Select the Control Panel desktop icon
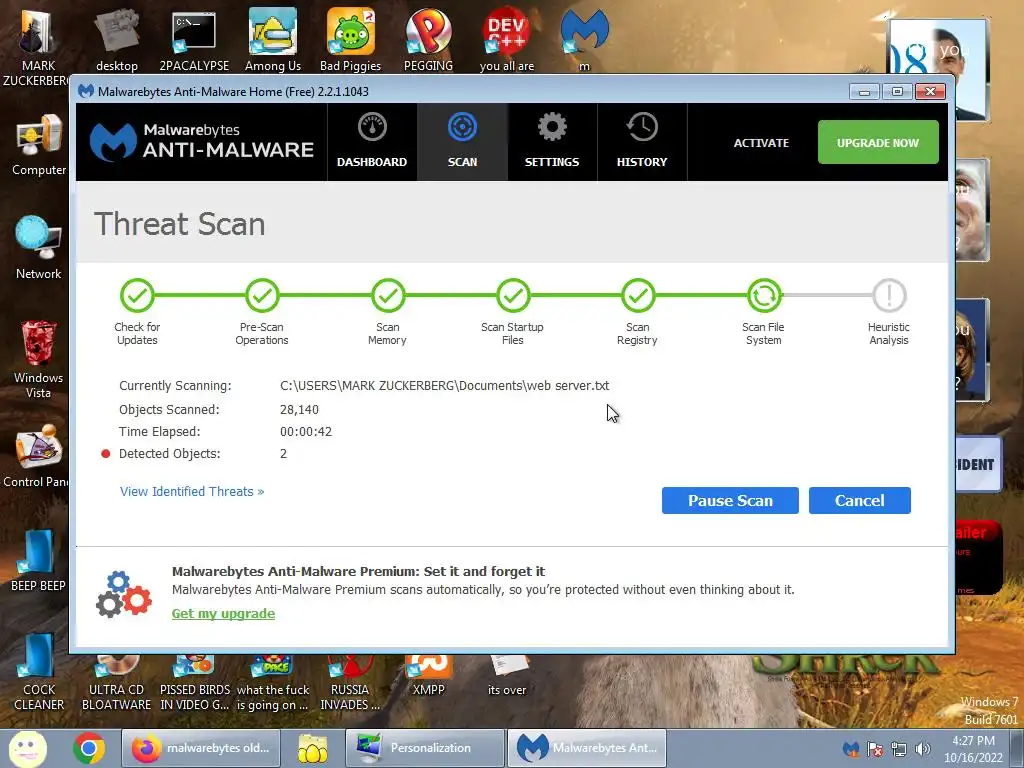 click(x=36, y=456)
